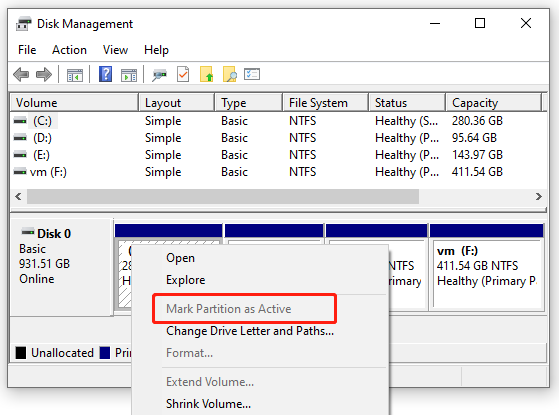Screen dimensions: 559x415
Task: Open the Help menu
Action: [156, 50]
